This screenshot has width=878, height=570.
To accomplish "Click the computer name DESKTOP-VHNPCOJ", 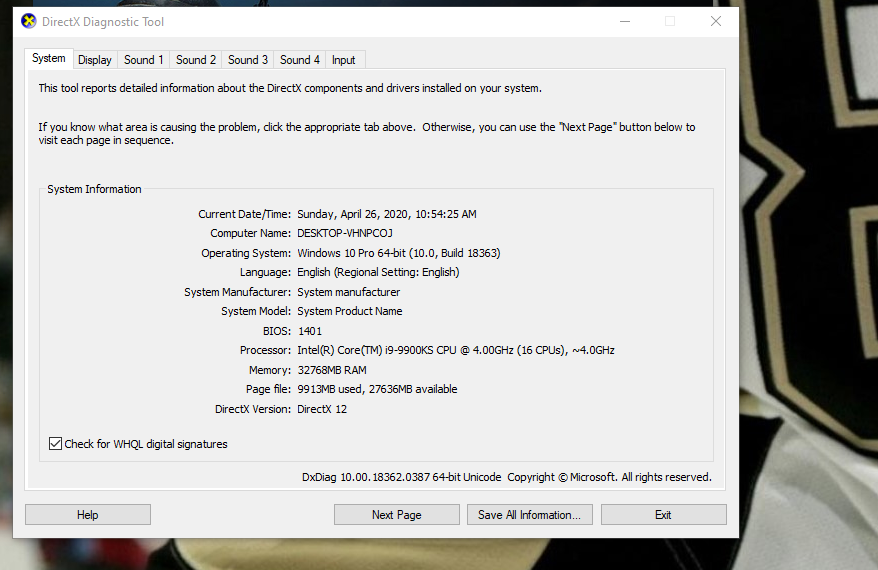I will click(x=345, y=233).
